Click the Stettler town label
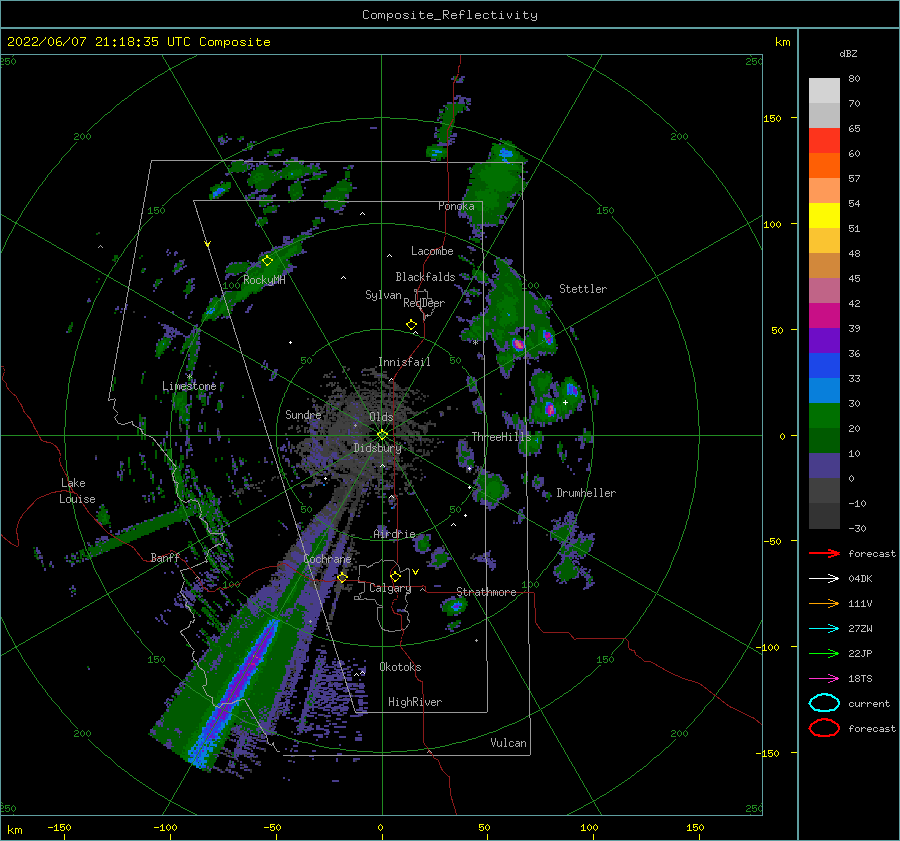The width and height of the screenshot is (900, 841). pos(583,289)
